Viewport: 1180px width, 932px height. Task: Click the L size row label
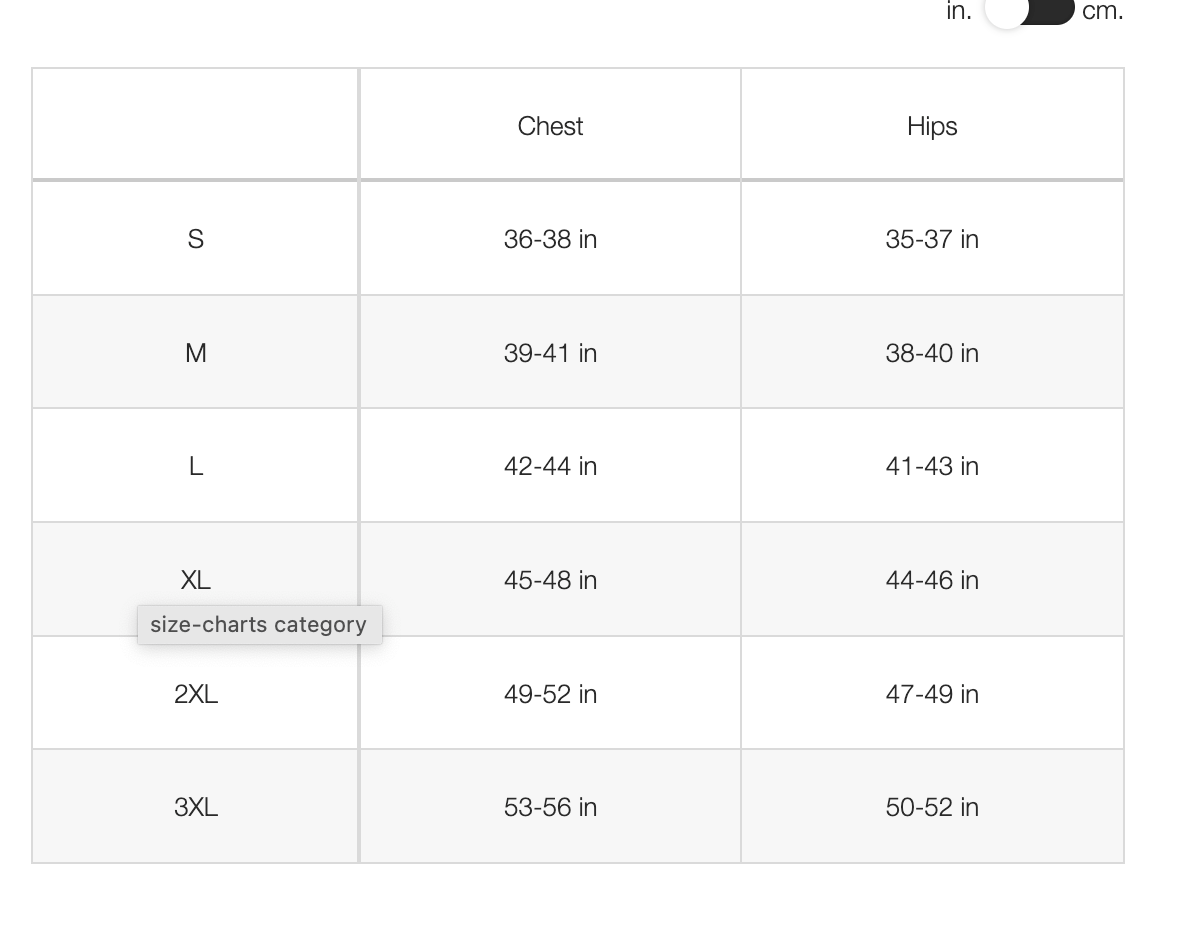[x=196, y=466]
